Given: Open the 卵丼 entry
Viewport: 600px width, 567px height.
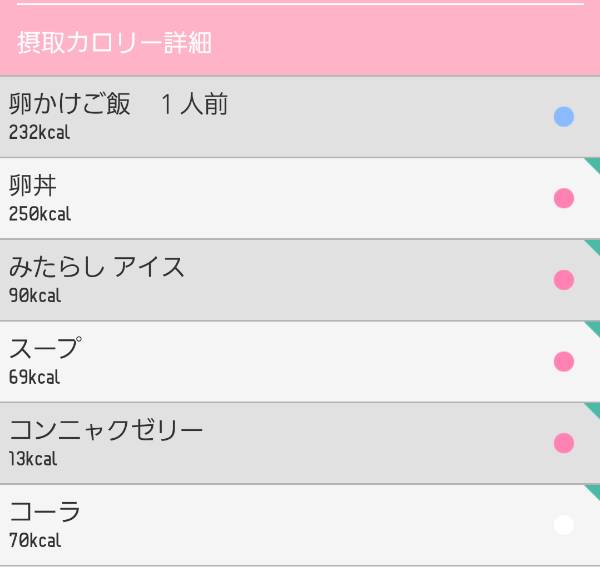Looking at the screenshot, I should pyautogui.click(x=300, y=198).
